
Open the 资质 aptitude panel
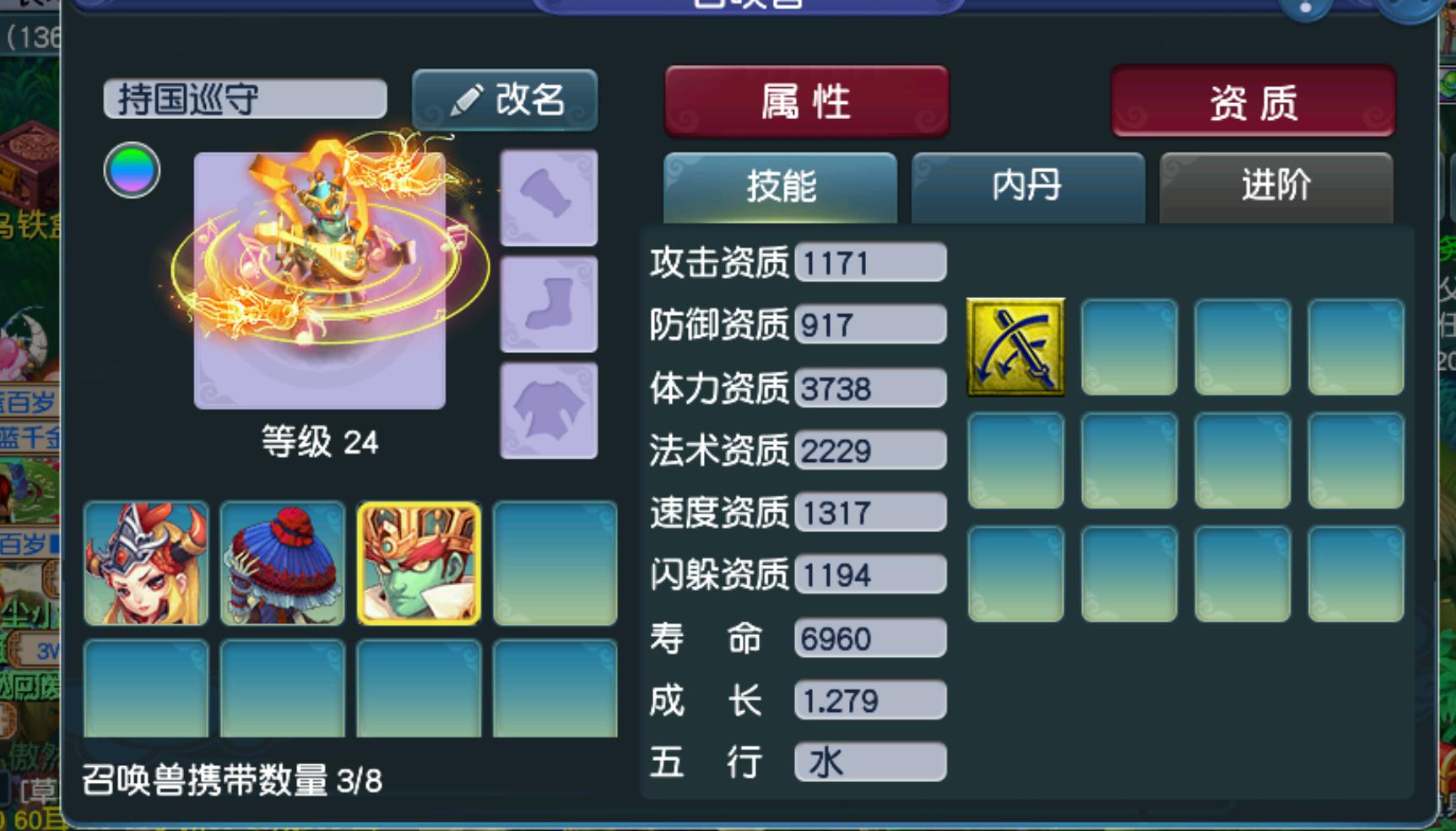point(1253,101)
